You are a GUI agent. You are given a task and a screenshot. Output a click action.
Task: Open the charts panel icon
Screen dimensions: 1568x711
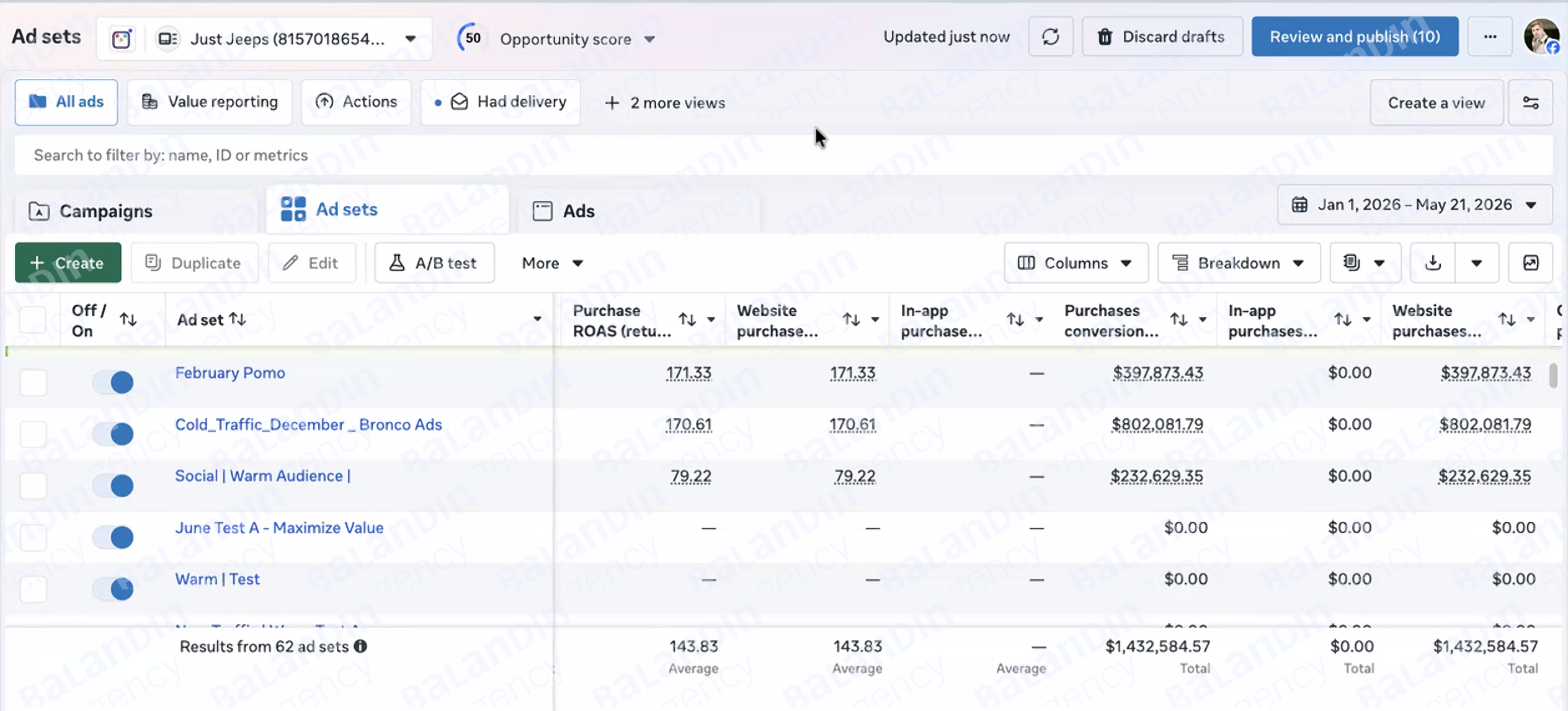[x=1530, y=263]
